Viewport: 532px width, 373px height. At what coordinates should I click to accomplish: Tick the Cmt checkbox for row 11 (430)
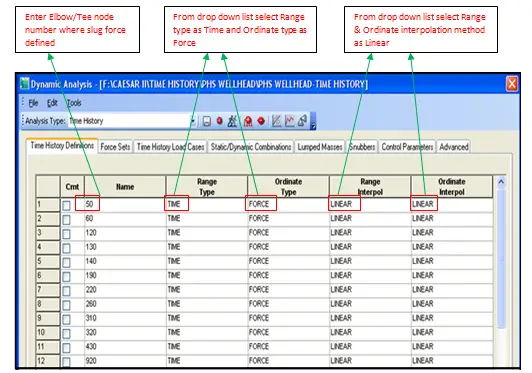(66, 348)
